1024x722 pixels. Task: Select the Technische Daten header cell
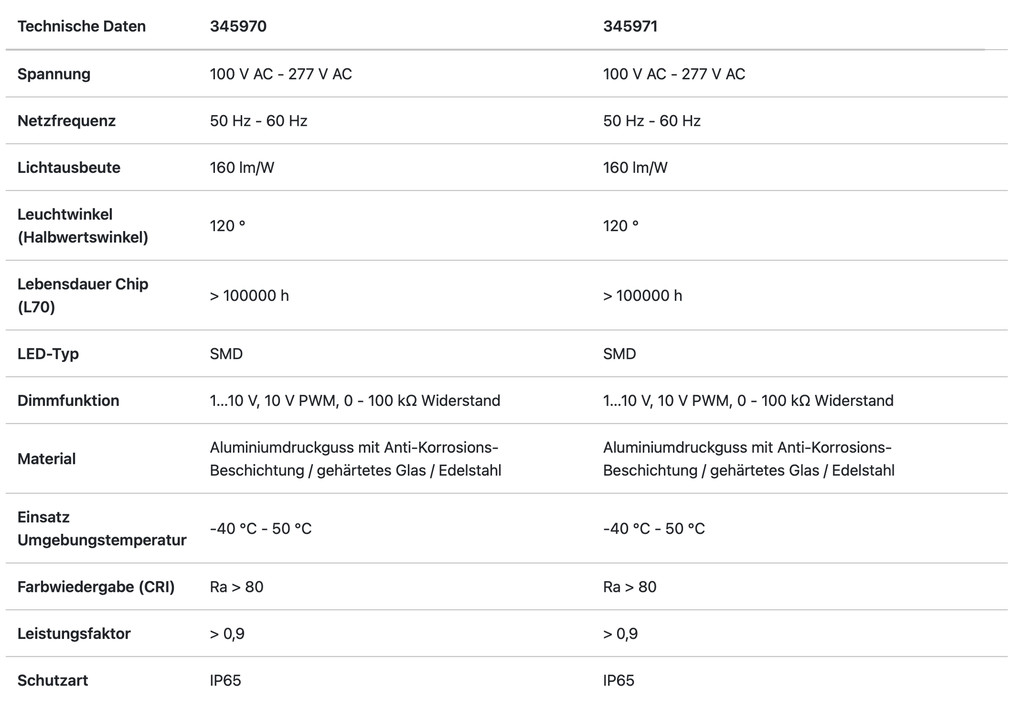pos(82,26)
